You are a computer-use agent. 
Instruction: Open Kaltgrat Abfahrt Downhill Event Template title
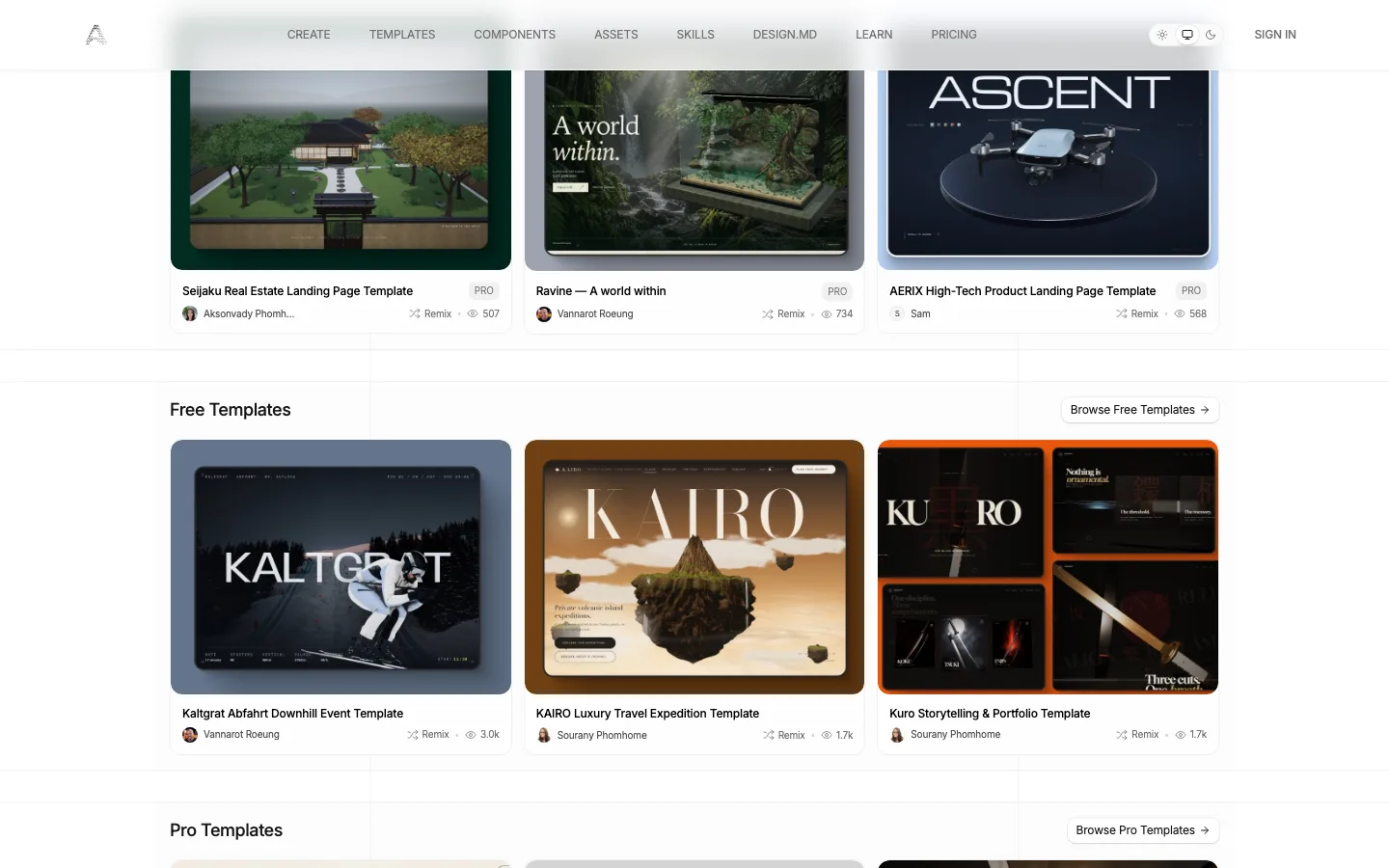click(x=293, y=714)
